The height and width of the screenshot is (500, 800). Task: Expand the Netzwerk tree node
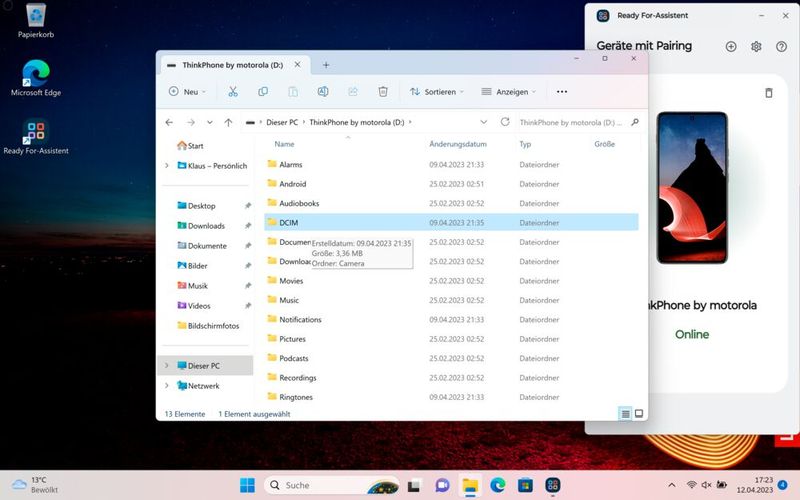pyautogui.click(x=167, y=385)
